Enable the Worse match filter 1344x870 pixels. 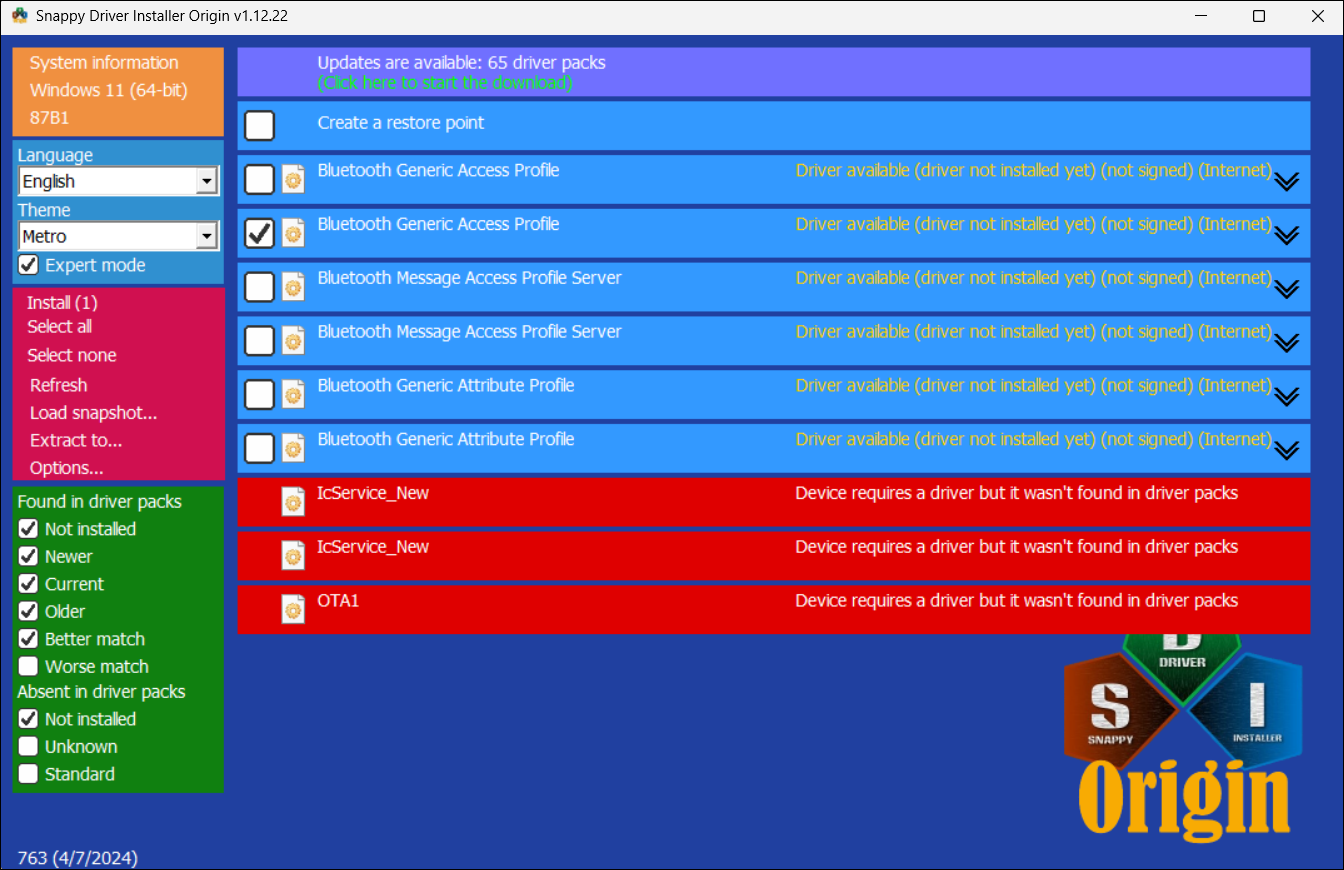point(27,666)
